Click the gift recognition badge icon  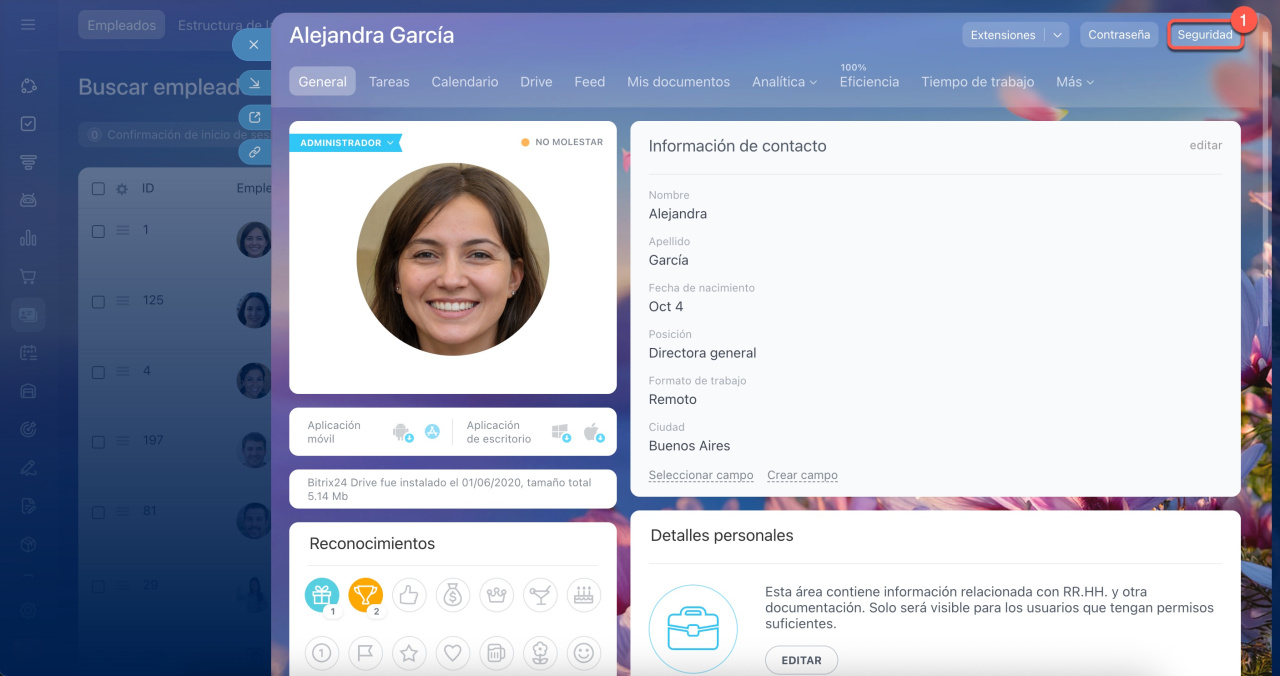(x=322, y=595)
